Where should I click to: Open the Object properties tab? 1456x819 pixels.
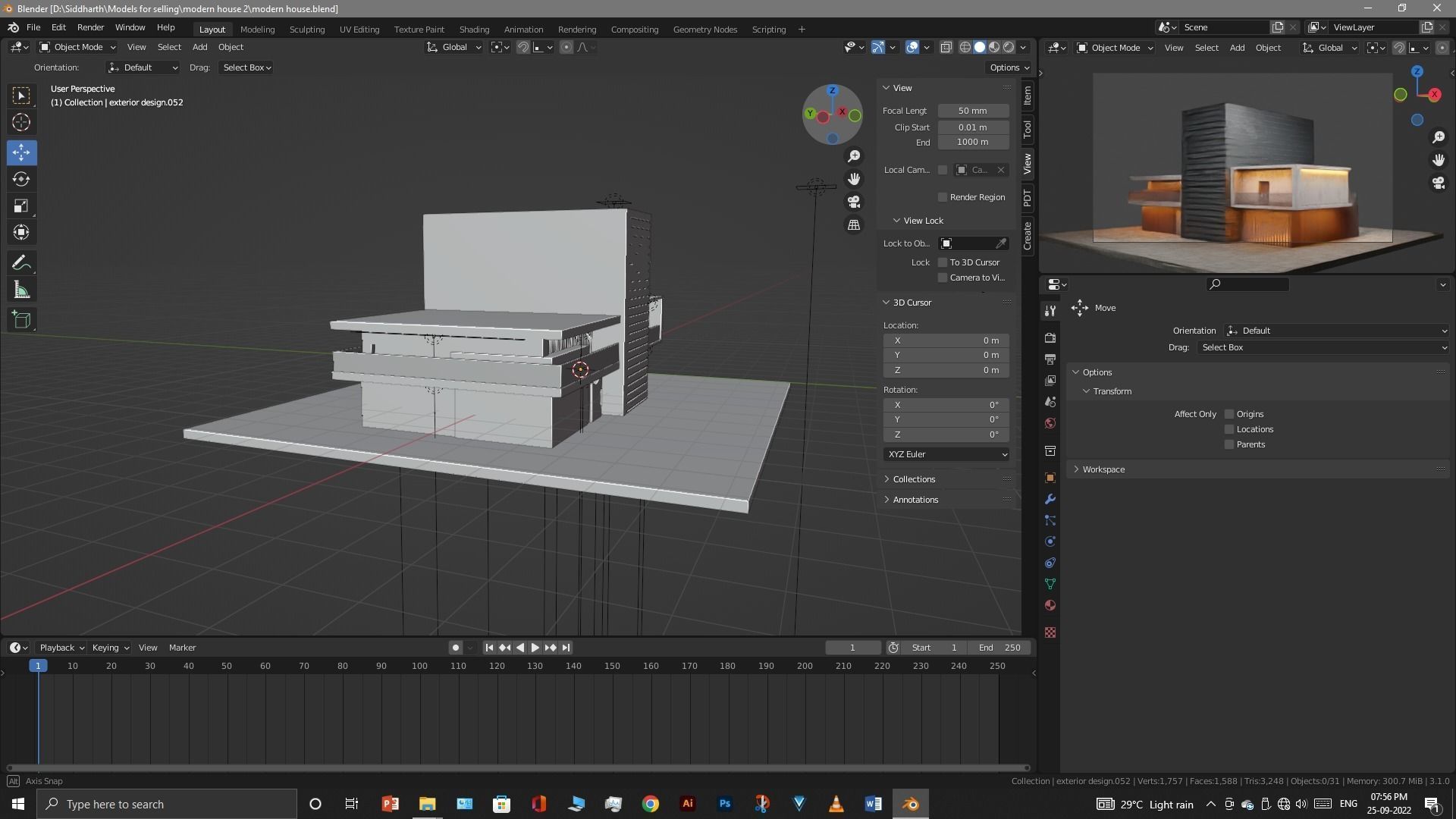[1050, 478]
